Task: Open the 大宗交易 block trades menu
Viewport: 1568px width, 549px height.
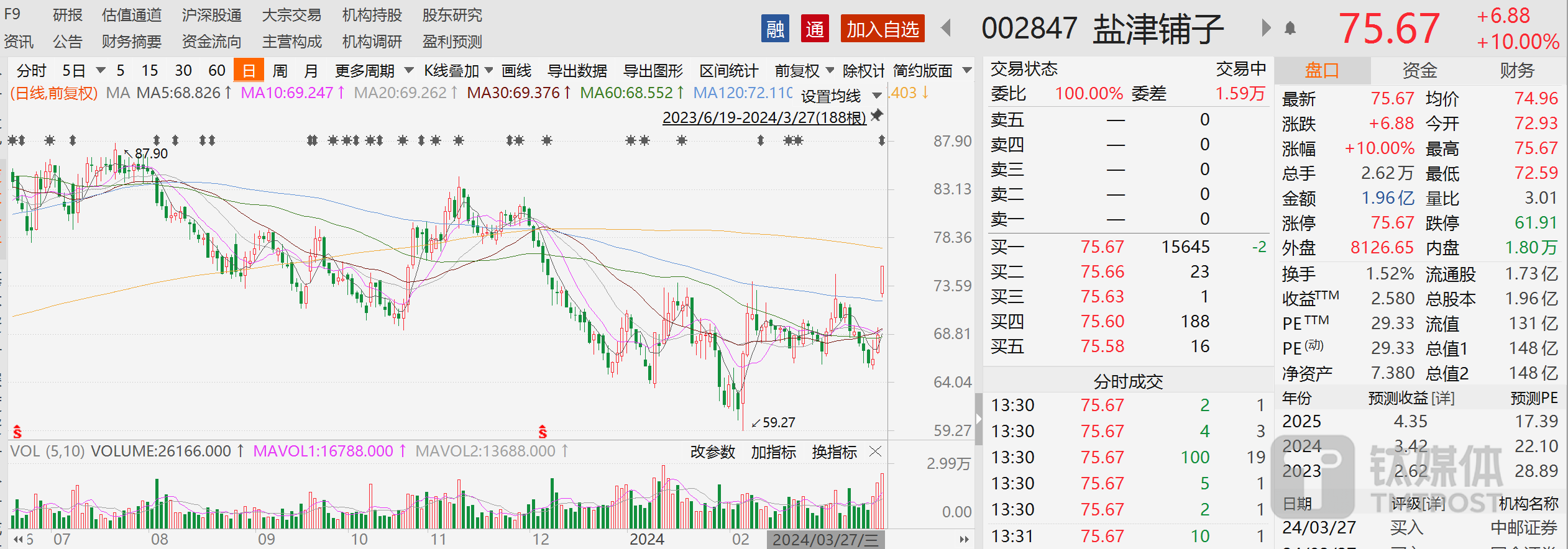Action: pos(292,15)
